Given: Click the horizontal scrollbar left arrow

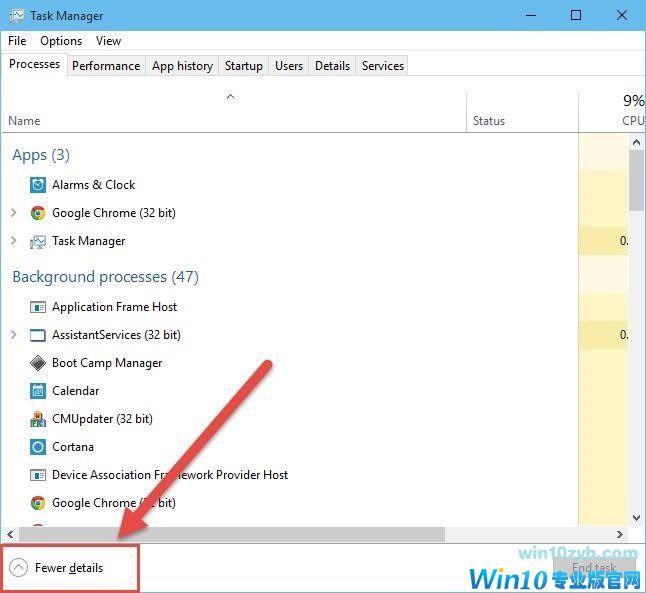Looking at the screenshot, I should click(10, 534).
